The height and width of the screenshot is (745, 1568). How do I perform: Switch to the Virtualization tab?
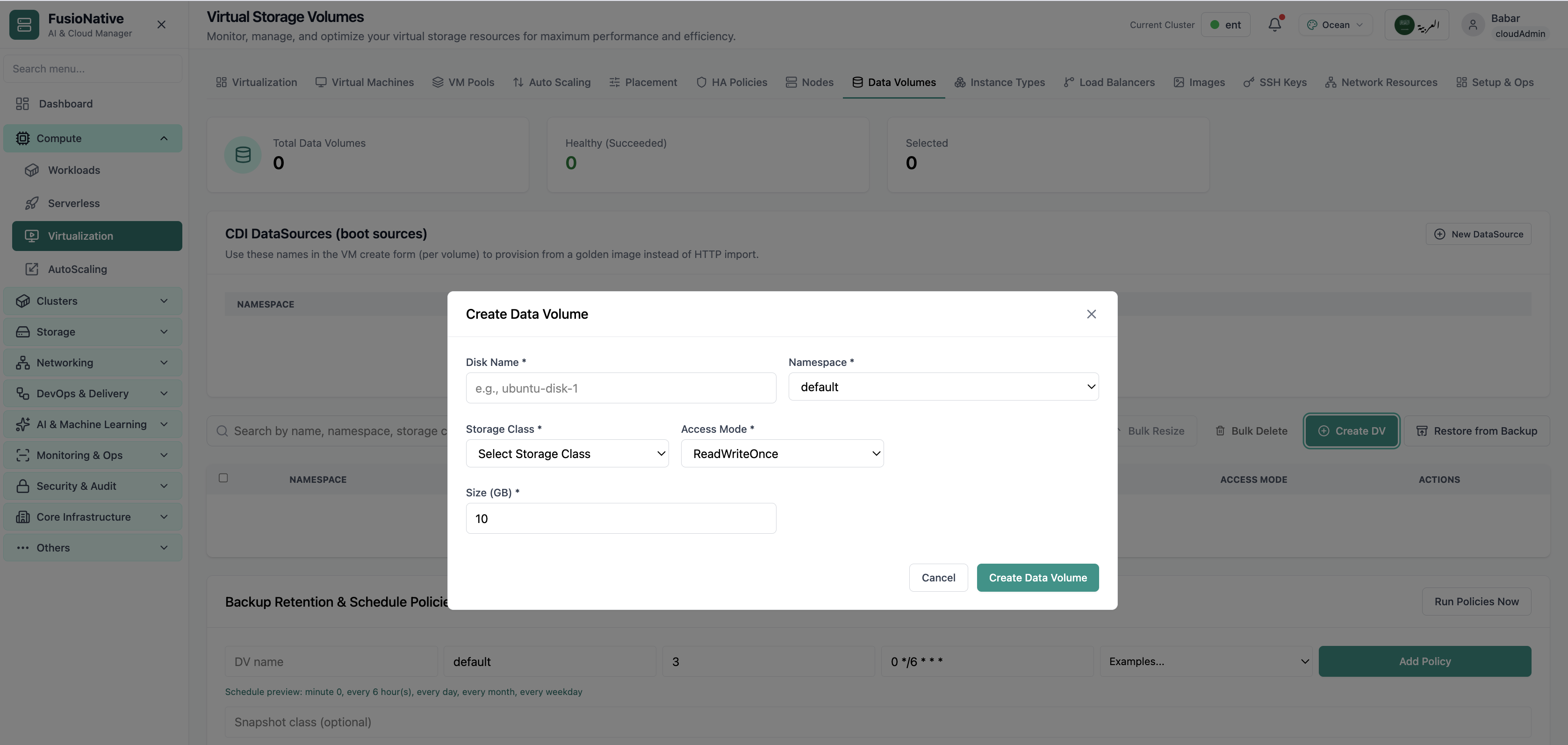pyautogui.click(x=256, y=82)
